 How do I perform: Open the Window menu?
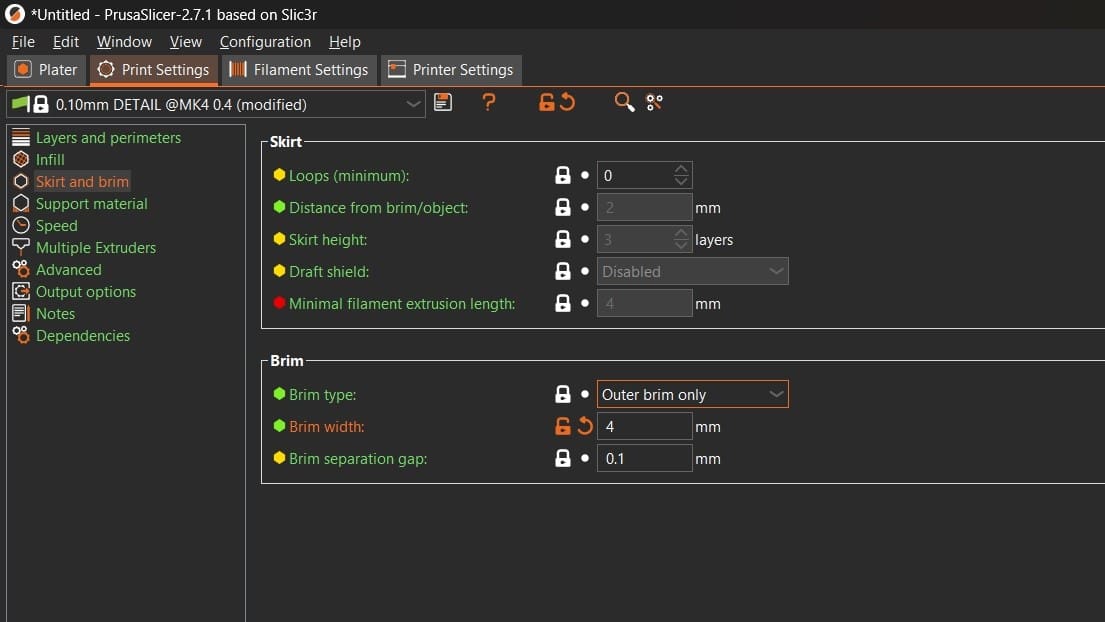[124, 42]
